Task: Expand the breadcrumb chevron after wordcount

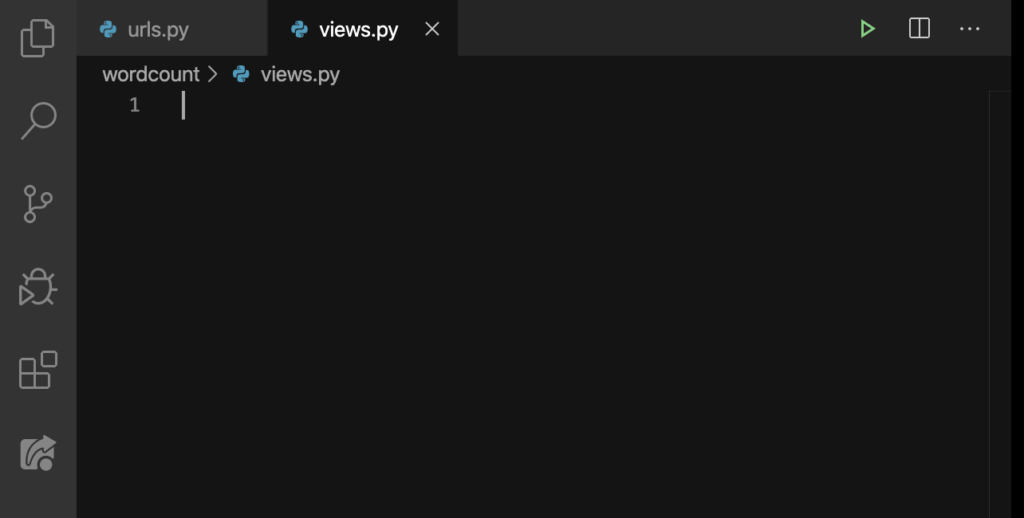Action: coord(212,74)
